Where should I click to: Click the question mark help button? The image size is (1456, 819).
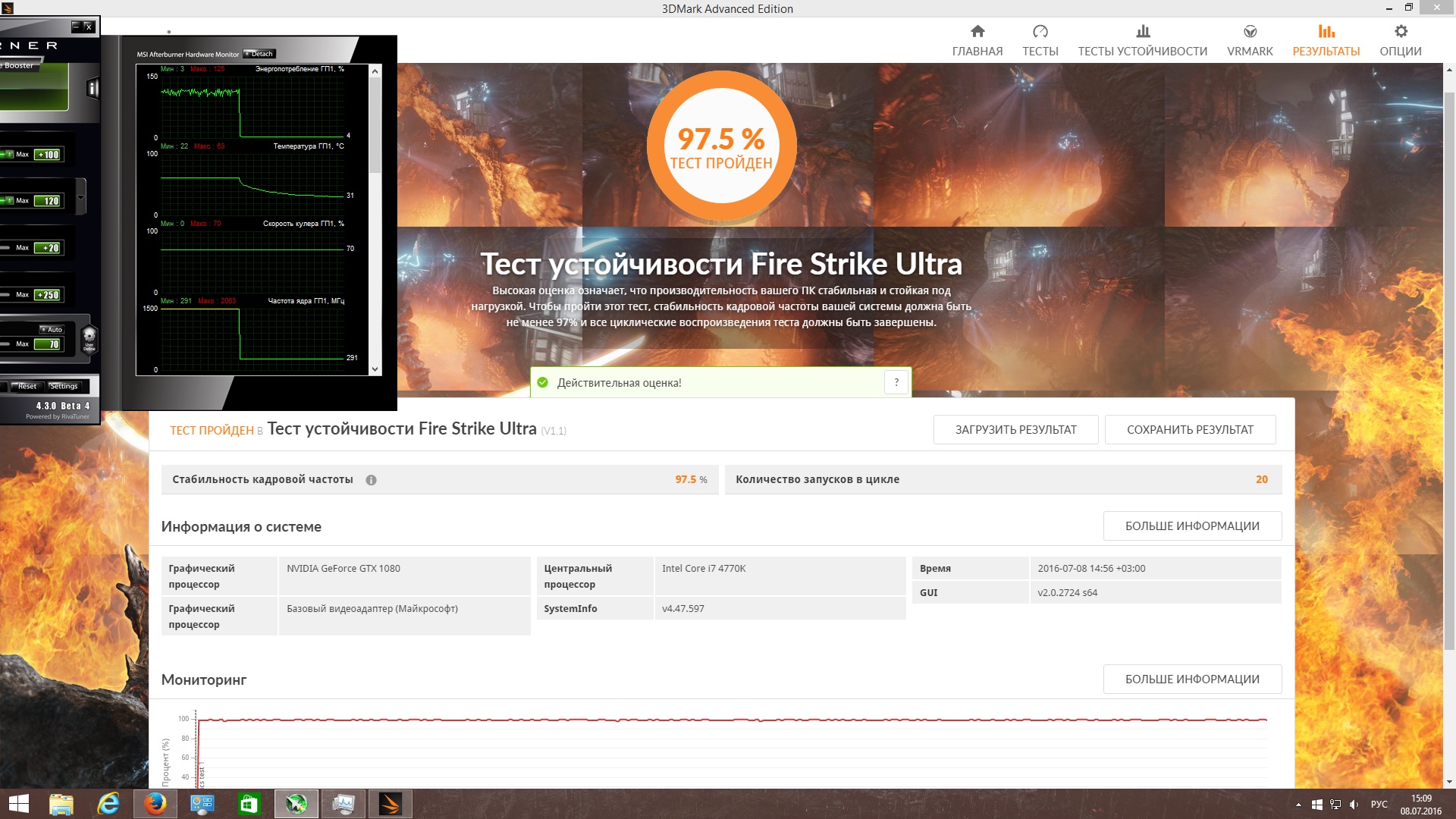[896, 383]
